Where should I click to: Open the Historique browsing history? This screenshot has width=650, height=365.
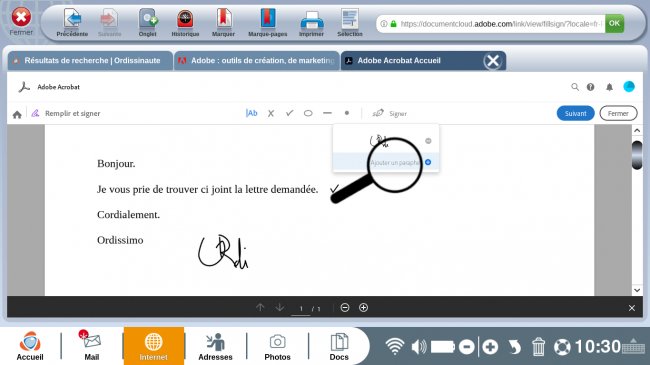[x=185, y=23]
